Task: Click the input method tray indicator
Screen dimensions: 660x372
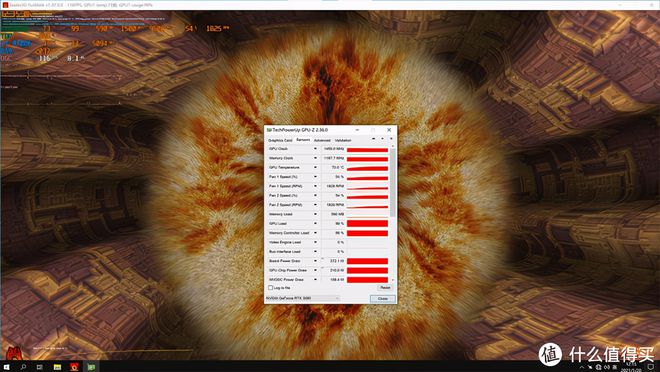Action: [615, 367]
